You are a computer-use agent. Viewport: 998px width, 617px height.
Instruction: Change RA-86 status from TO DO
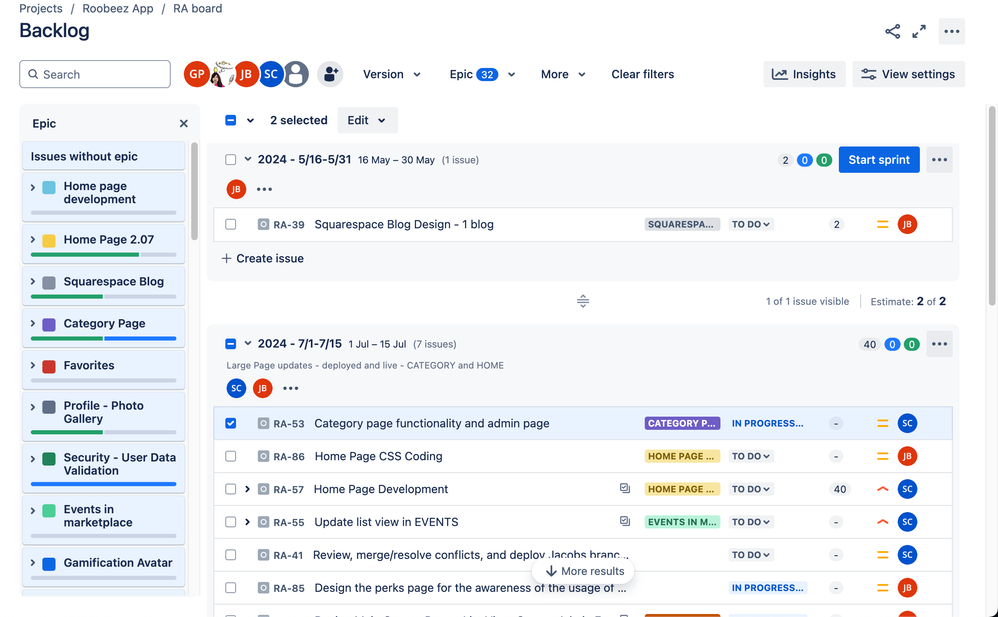click(751, 457)
